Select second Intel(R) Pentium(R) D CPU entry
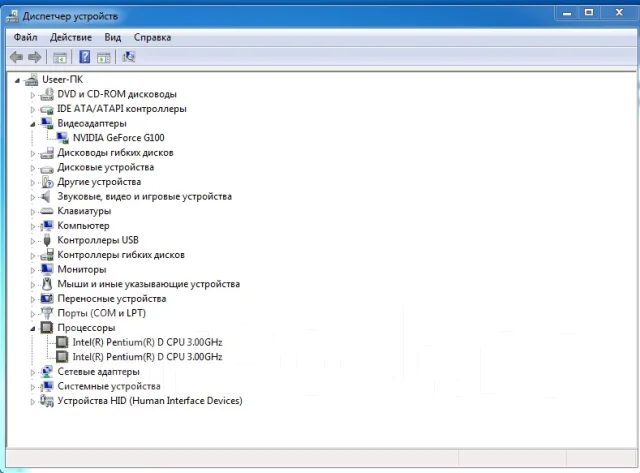This screenshot has width=640, height=473. point(147,357)
